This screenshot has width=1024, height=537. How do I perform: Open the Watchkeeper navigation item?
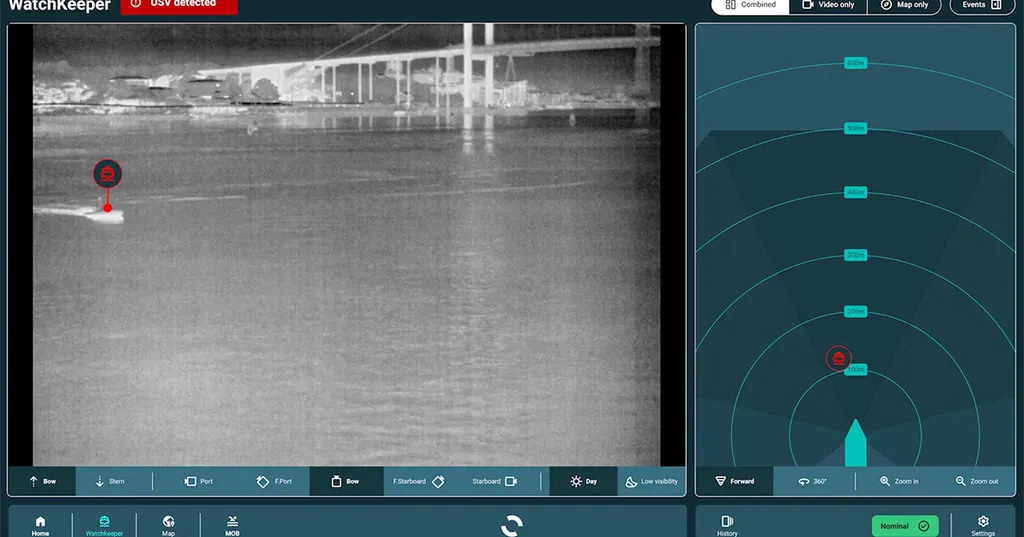[104, 525]
